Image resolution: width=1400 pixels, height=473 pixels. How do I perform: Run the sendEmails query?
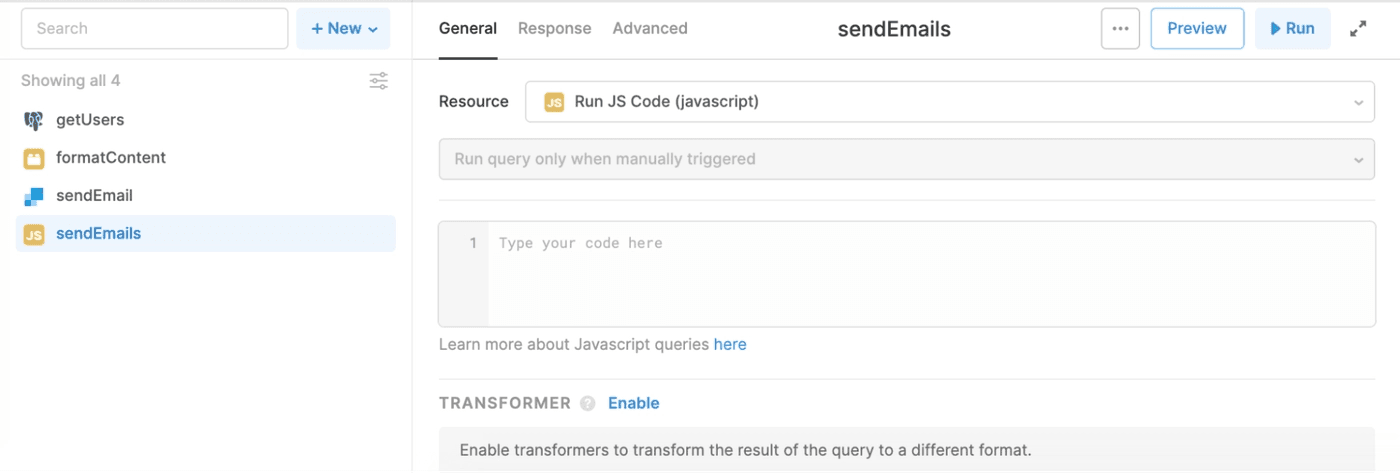point(1292,29)
